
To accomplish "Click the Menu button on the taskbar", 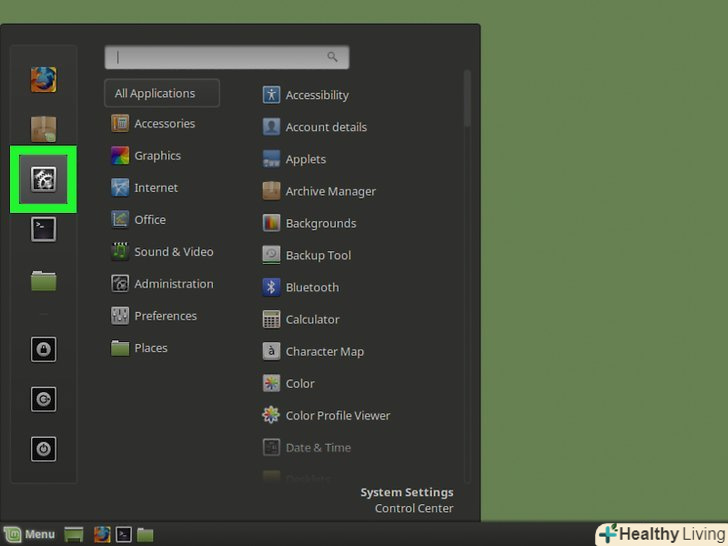I will [30, 534].
